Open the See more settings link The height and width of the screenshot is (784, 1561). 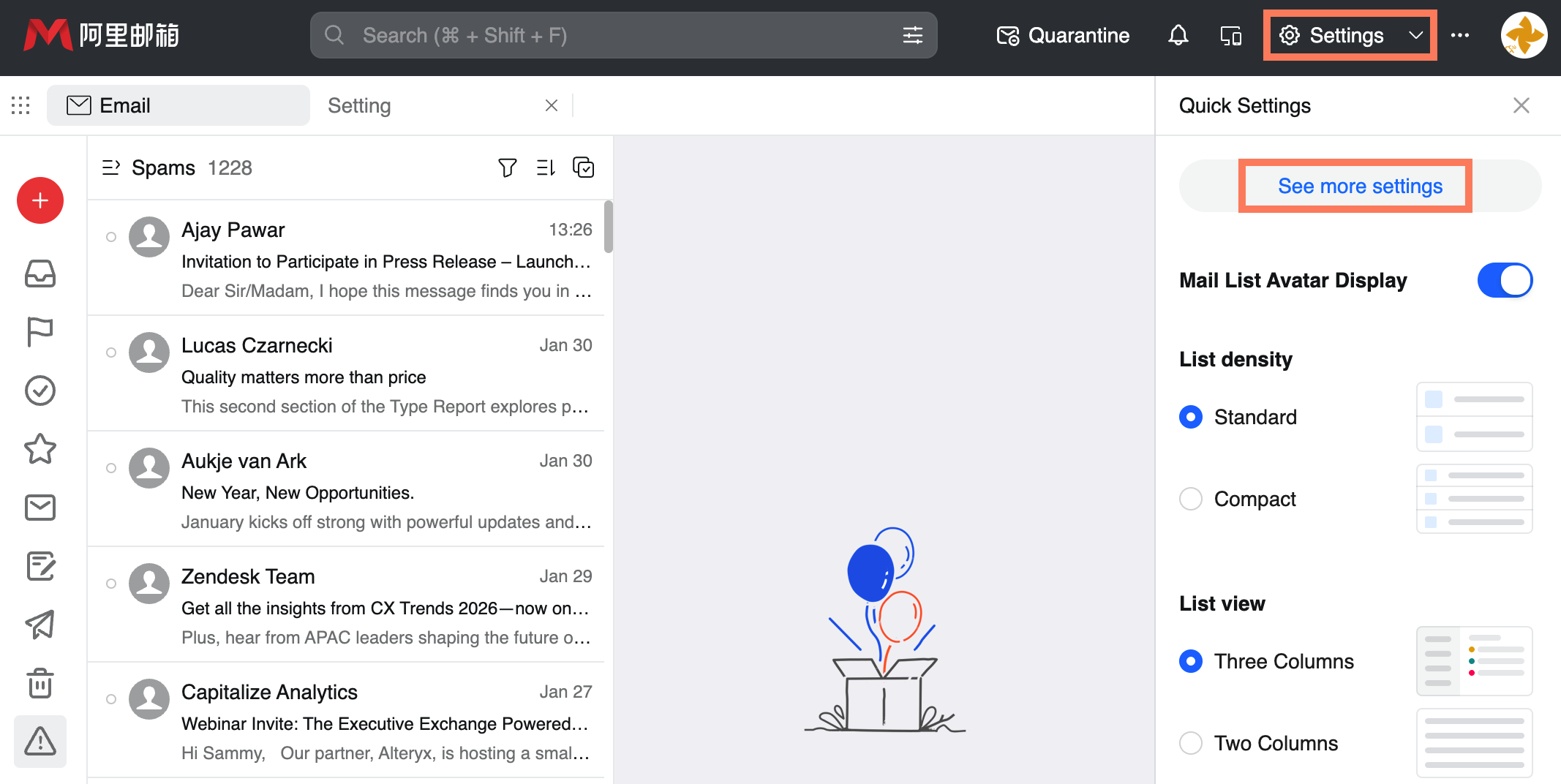click(1359, 186)
